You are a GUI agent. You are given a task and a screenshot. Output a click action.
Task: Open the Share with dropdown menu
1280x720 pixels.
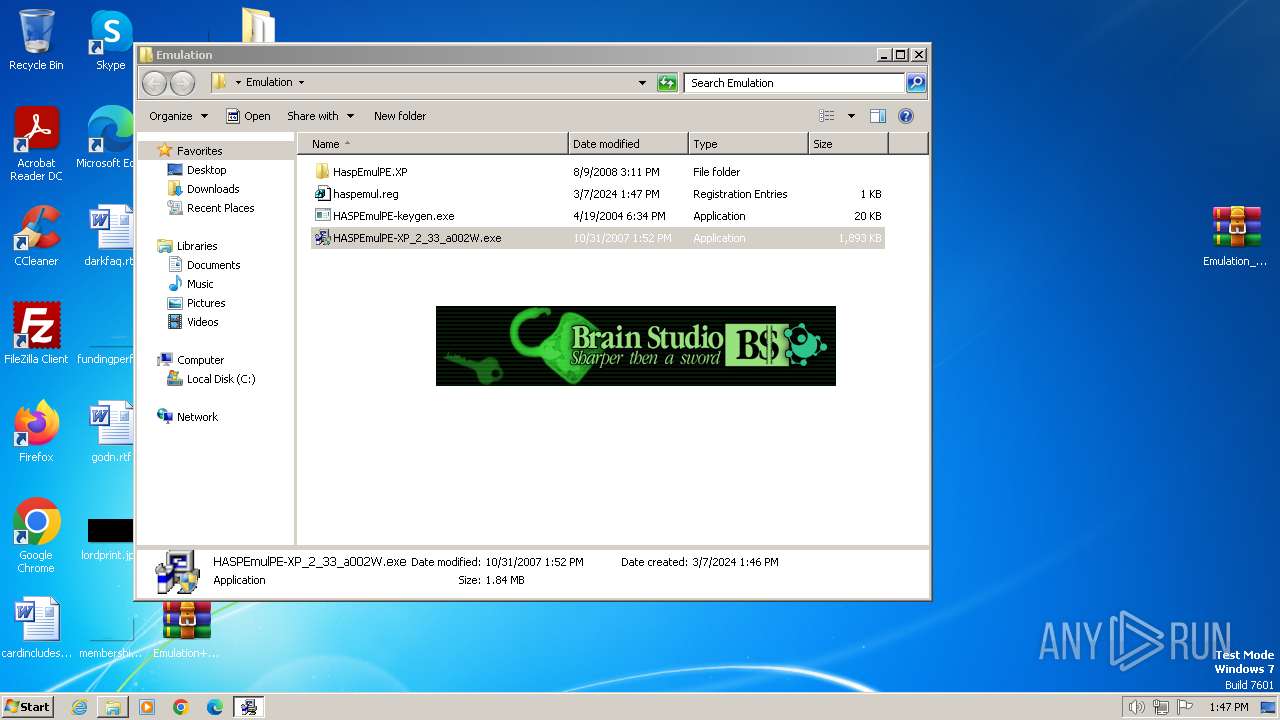click(320, 116)
